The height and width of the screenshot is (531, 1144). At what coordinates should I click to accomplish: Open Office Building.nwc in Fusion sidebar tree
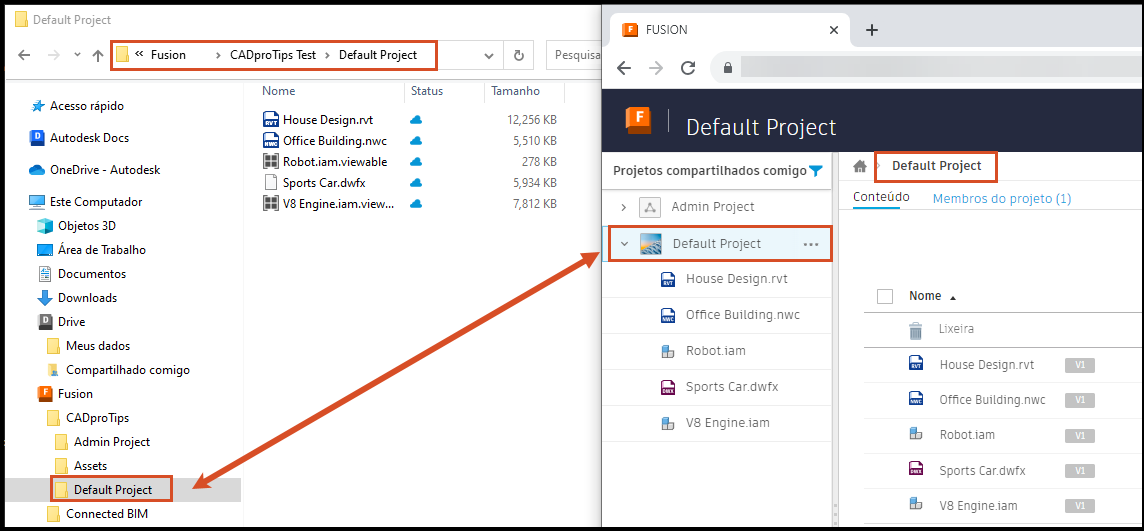[x=743, y=315]
